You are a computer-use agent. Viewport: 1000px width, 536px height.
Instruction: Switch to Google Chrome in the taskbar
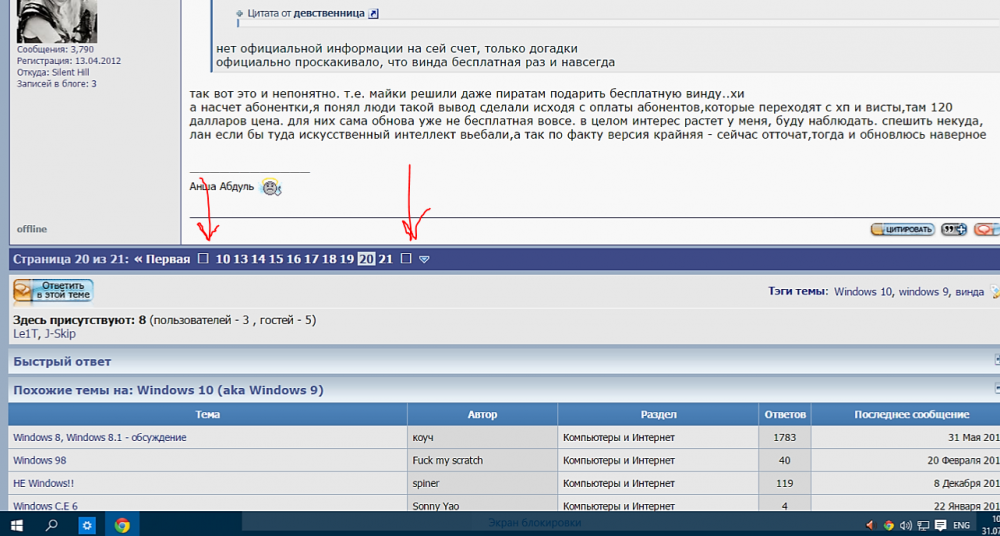coord(122,525)
